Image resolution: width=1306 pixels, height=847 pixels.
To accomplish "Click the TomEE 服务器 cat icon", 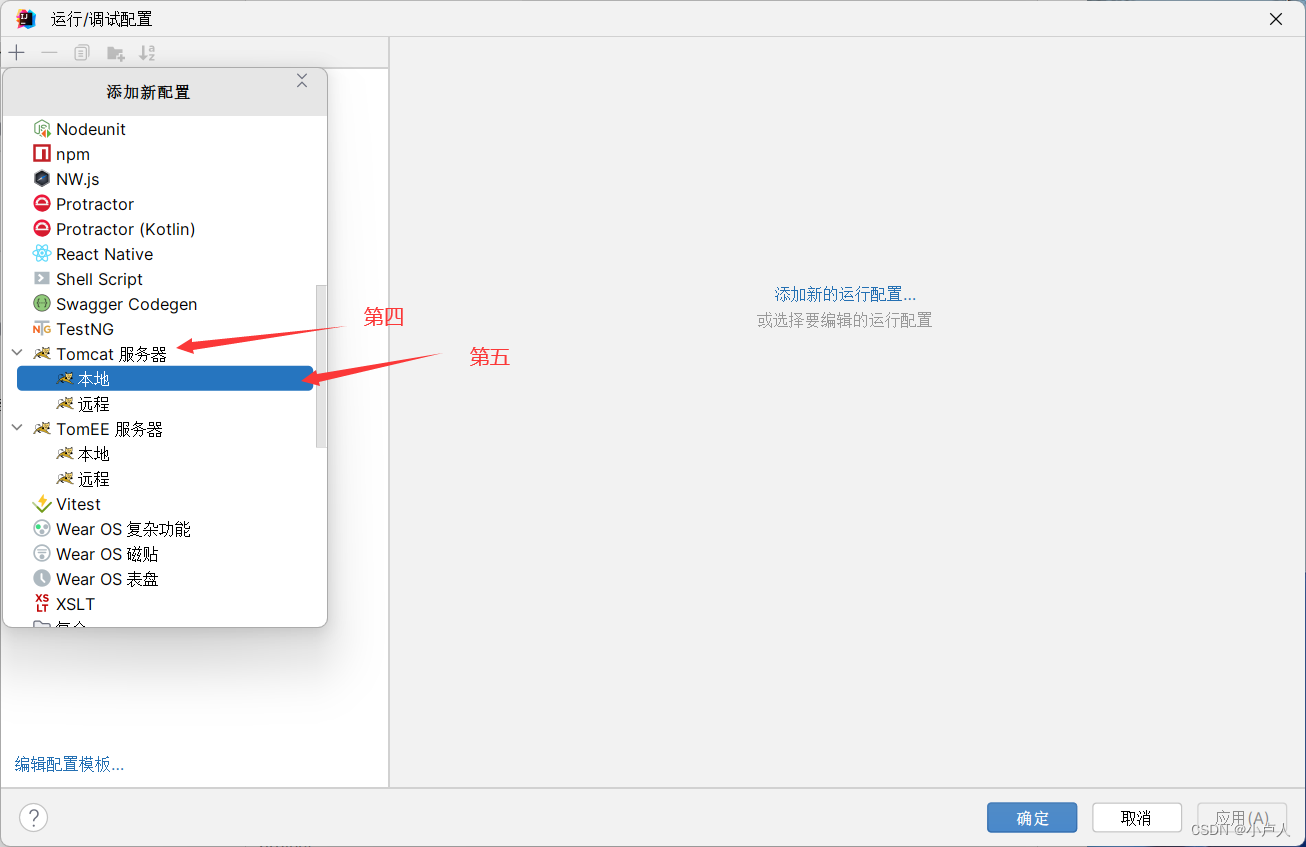I will [42, 429].
